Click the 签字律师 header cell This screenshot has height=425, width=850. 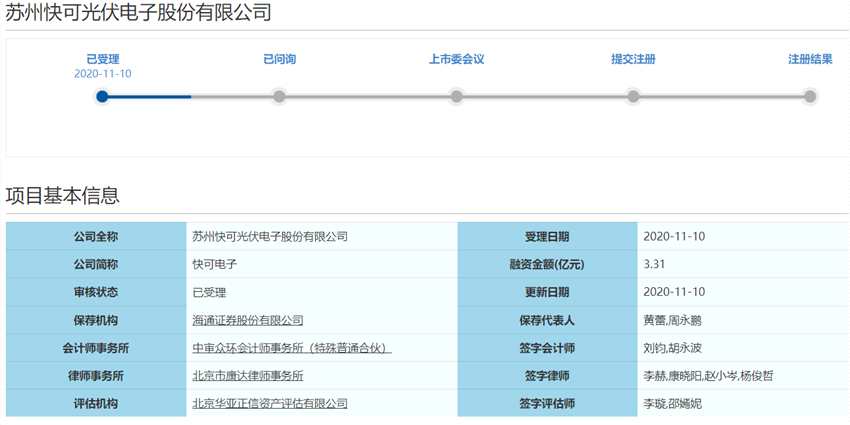point(548,376)
